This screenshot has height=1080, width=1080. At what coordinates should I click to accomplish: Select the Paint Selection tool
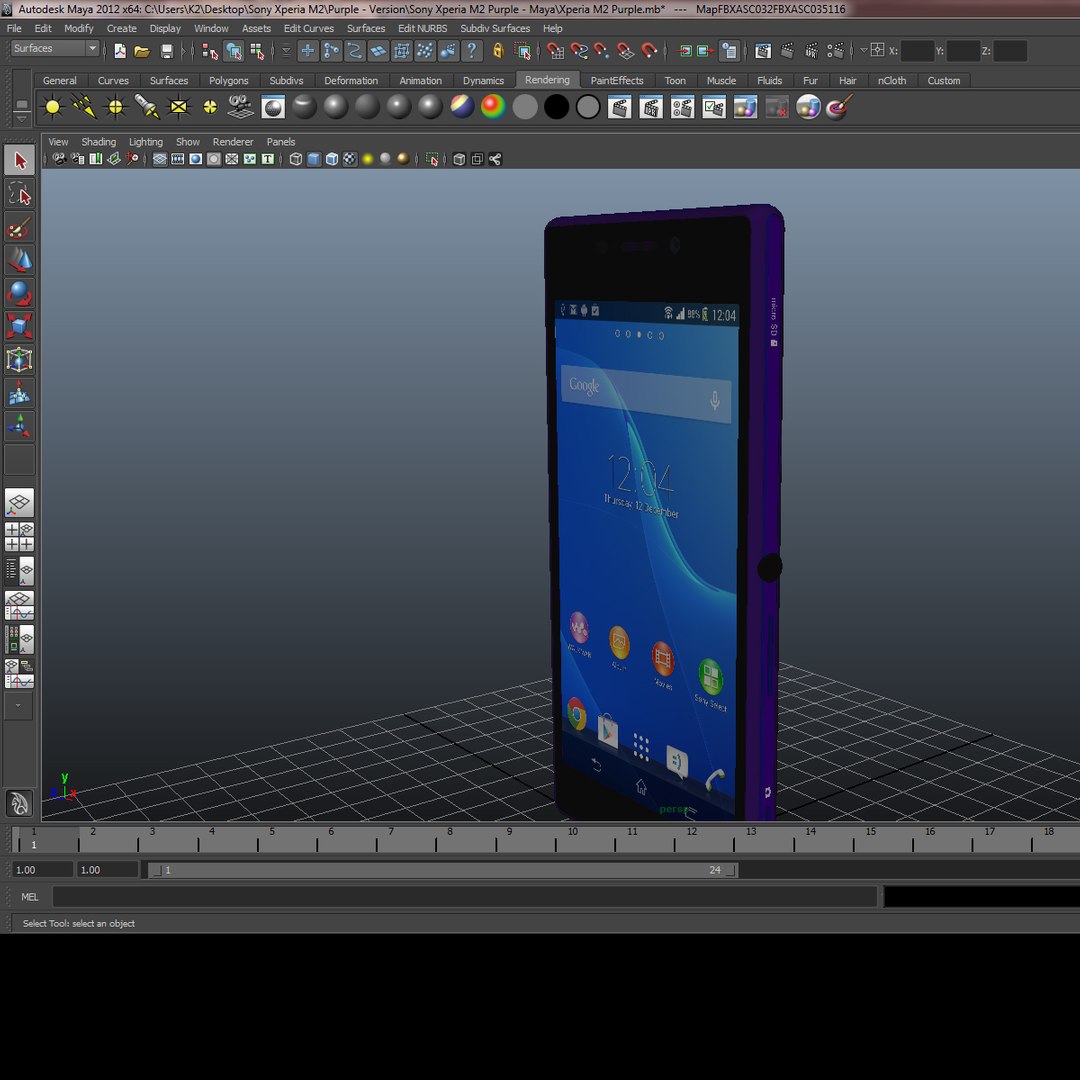tap(19, 228)
